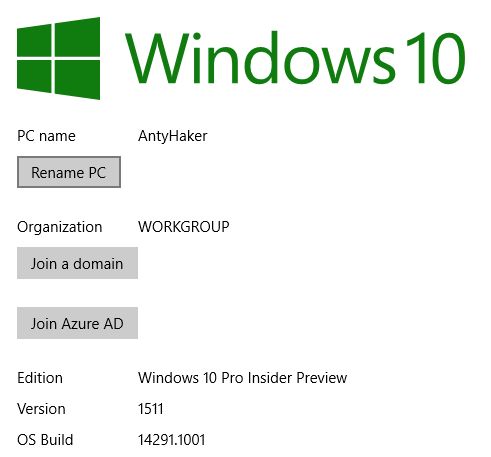Click the Join Azure AD button
Screen dimensions: 491x457
[x=77, y=323]
